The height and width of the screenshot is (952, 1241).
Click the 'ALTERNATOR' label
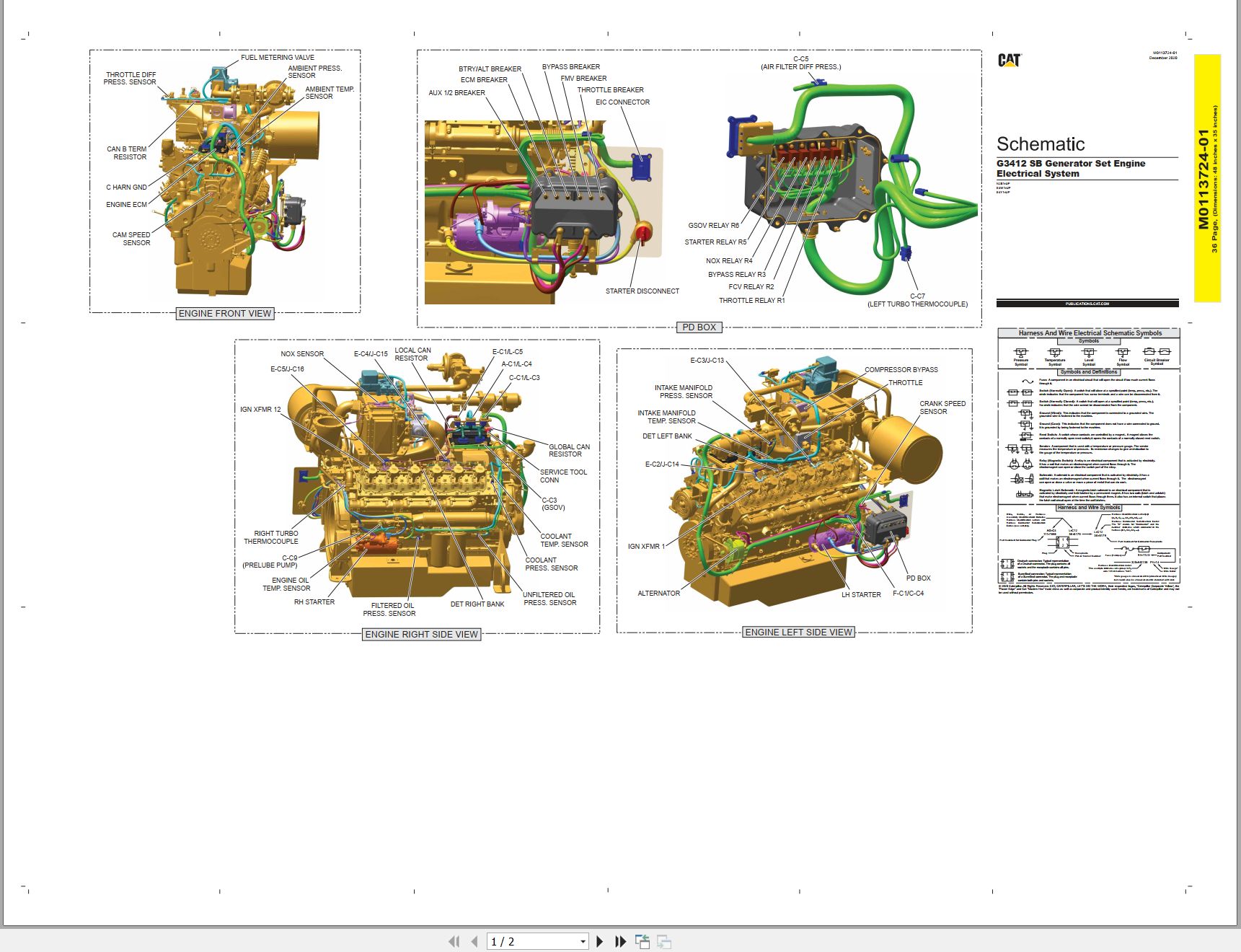[658, 594]
